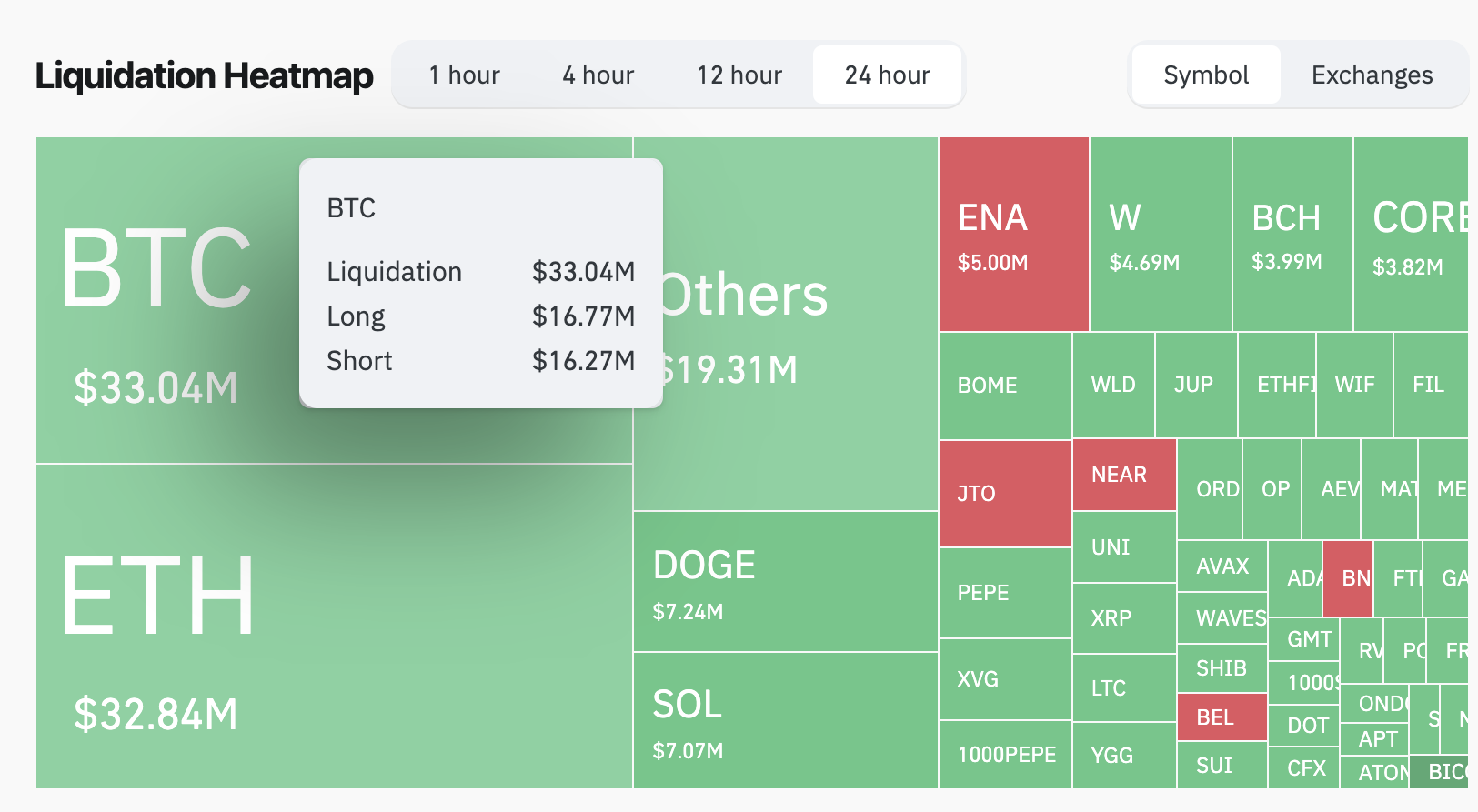The height and width of the screenshot is (812, 1478).
Task: Open the BTC heatmap block
Action: click(x=164, y=300)
